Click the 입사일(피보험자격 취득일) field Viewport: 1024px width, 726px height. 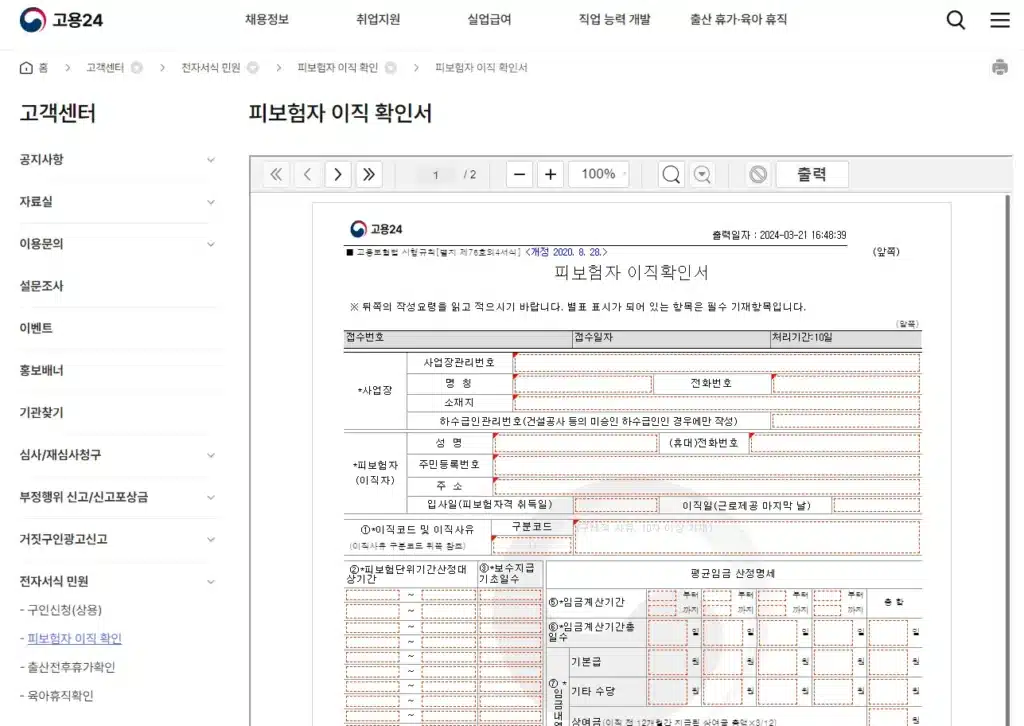616,505
